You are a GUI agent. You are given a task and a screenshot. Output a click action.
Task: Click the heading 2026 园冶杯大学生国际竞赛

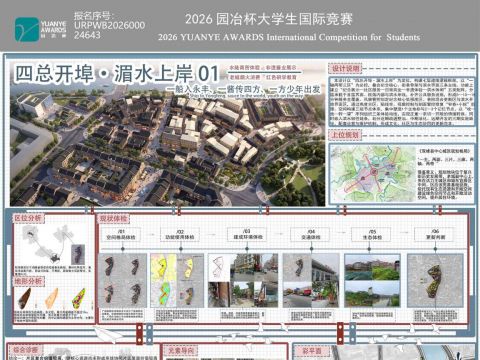(269, 19)
